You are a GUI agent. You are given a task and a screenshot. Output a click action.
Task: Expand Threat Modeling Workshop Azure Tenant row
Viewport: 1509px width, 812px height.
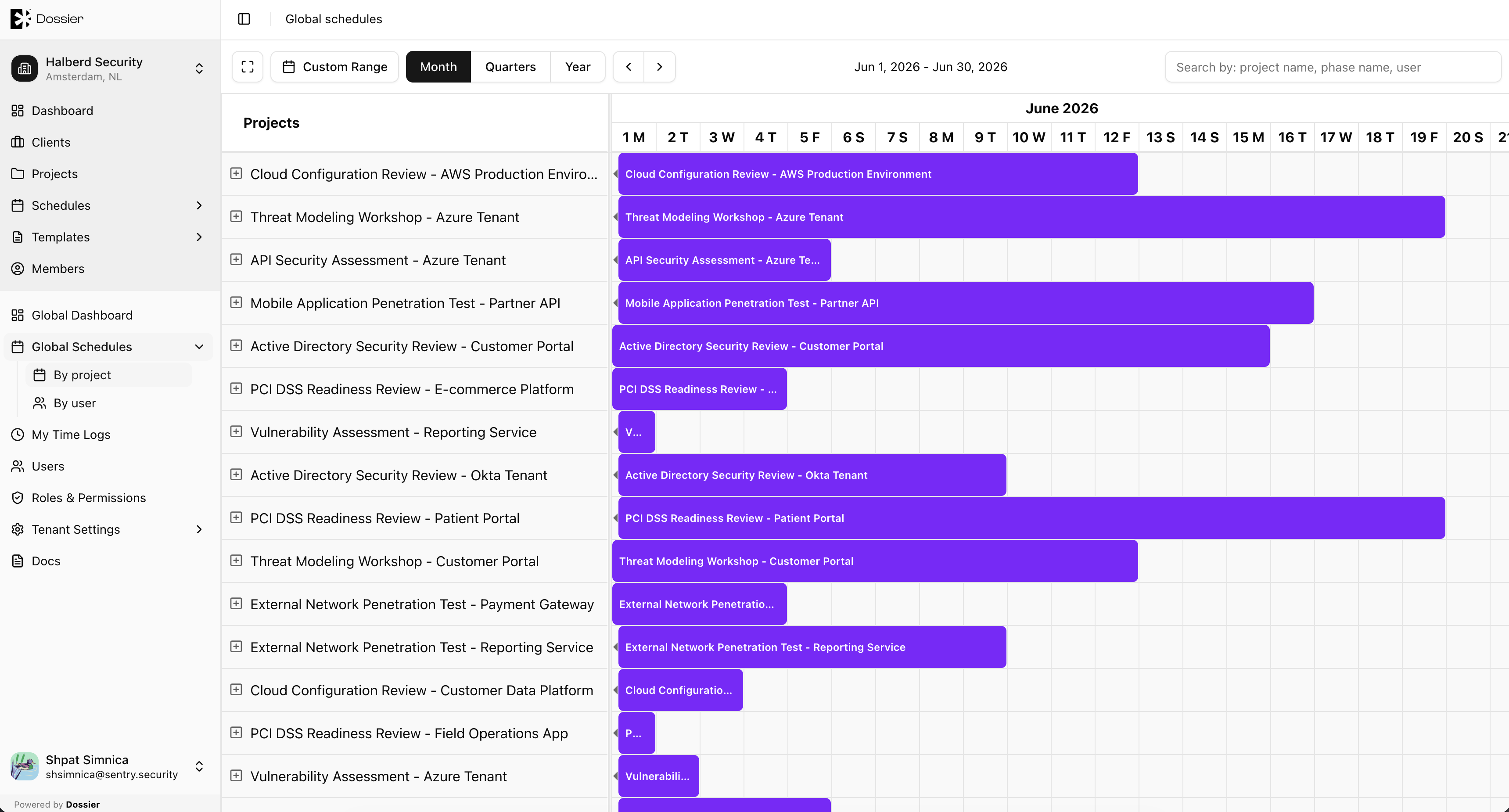(236, 217)
